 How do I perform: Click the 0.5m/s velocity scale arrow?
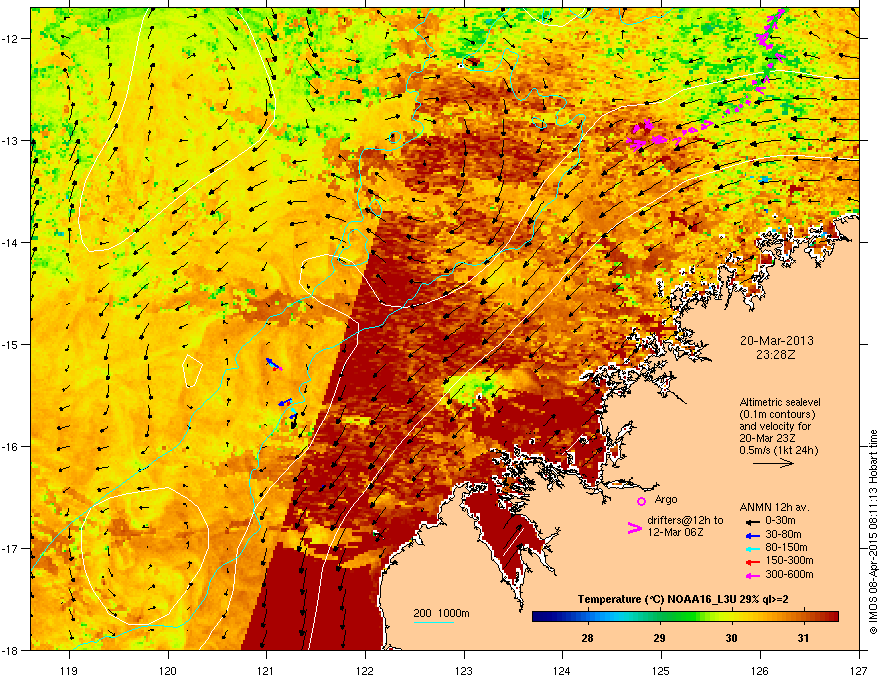(x=773, y=463)
